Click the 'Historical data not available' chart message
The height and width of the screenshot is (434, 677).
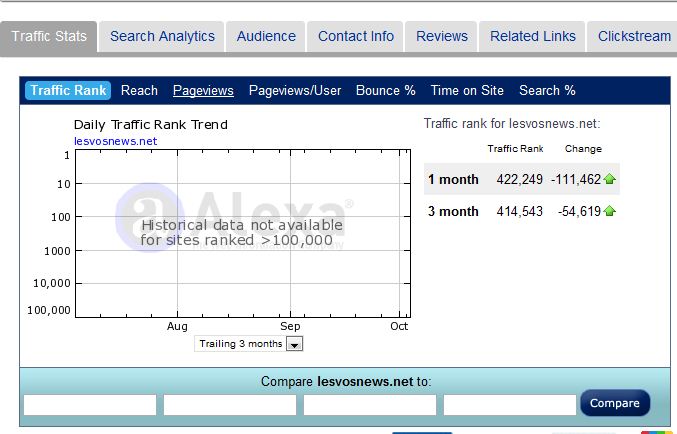click(x=241, y=232)
